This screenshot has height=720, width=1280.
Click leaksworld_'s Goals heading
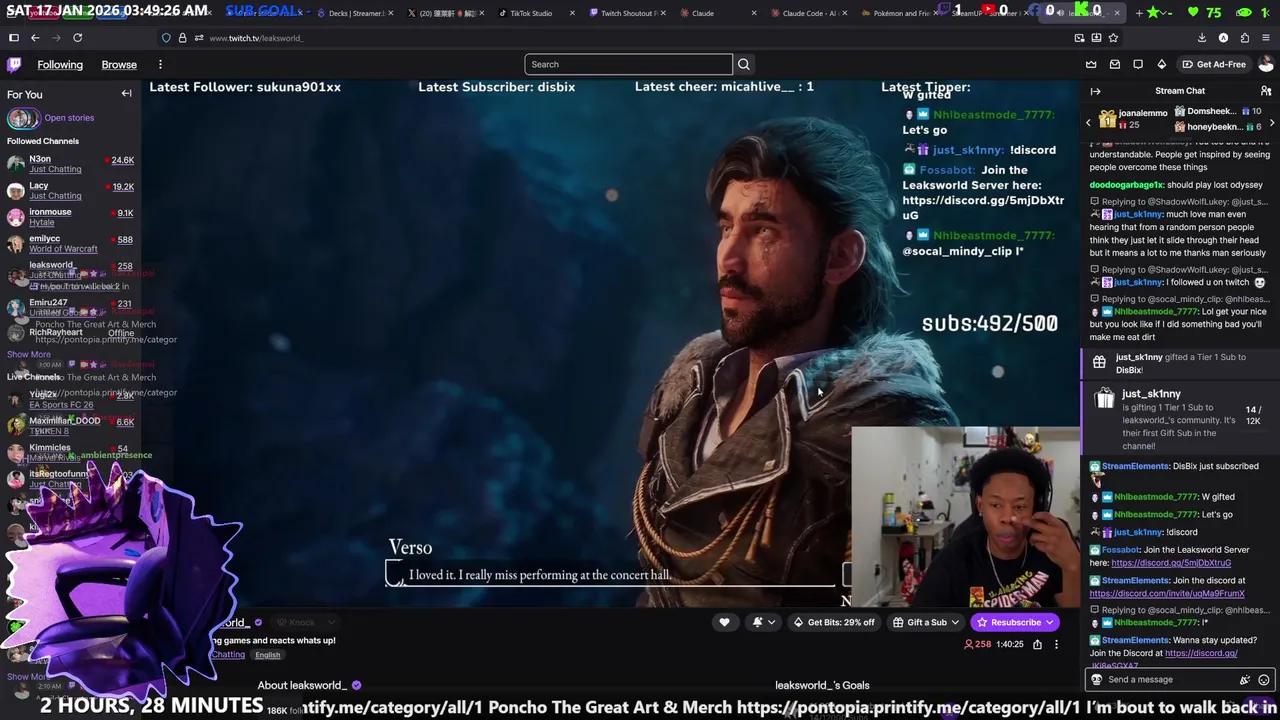[822, 686]
